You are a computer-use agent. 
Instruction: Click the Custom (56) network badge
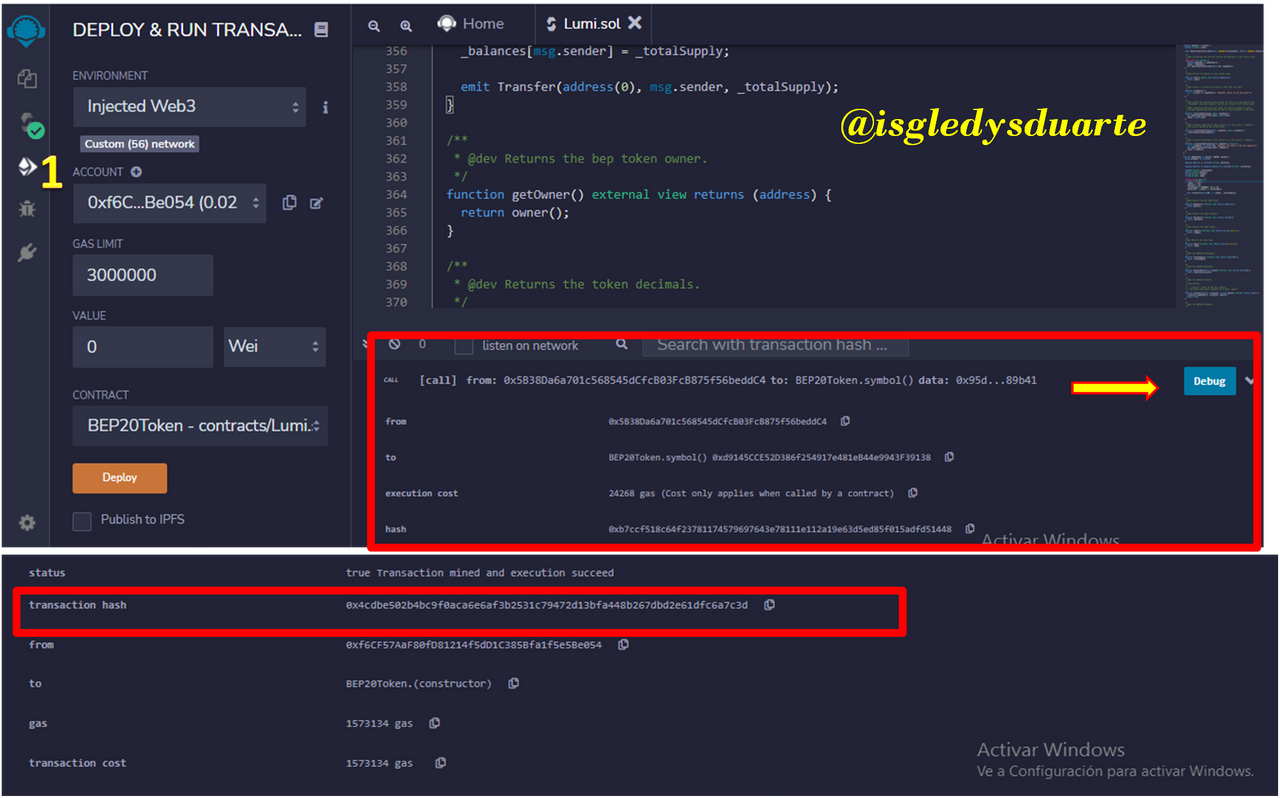pos(140,144)
